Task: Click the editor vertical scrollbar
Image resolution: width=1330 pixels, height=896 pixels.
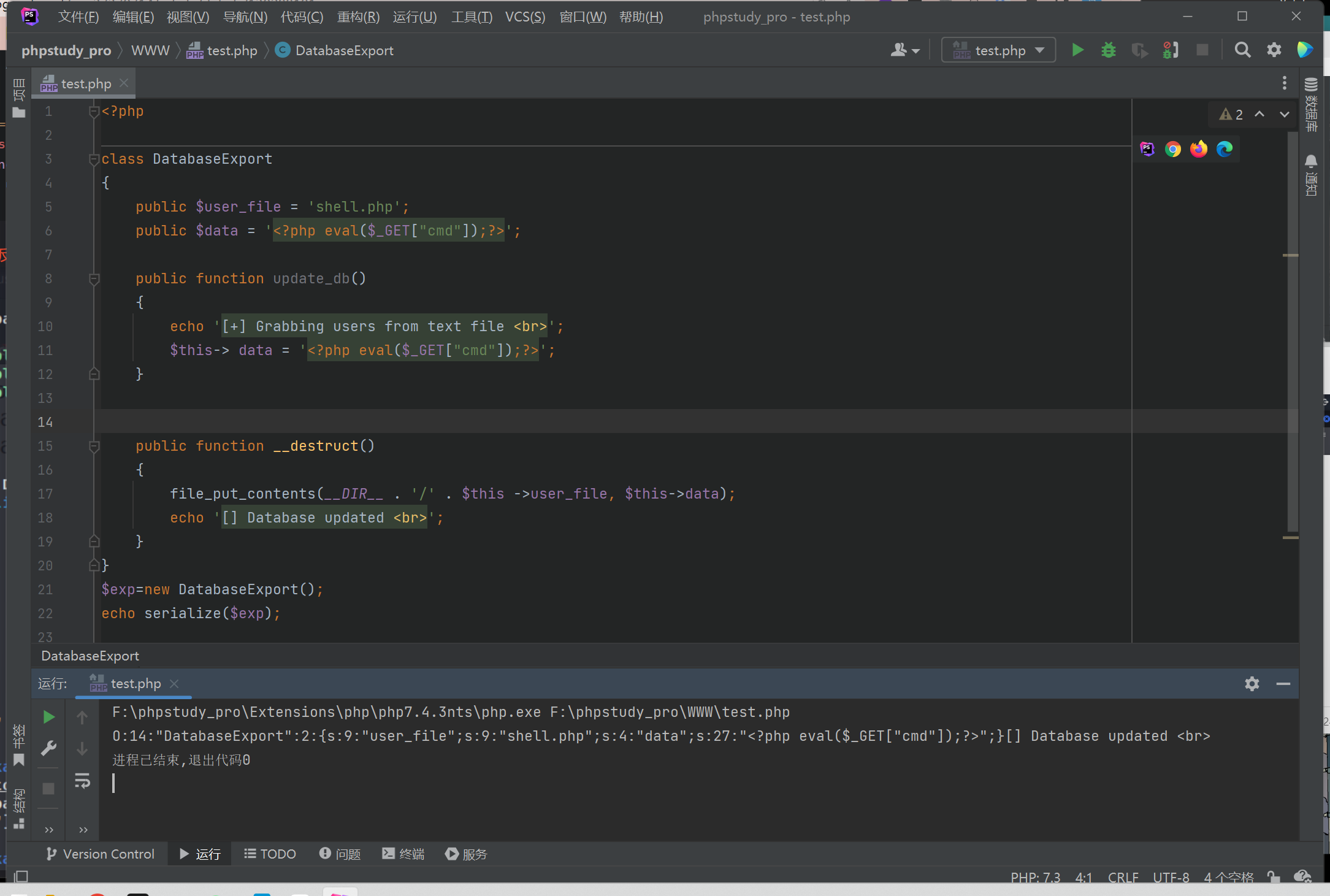Action: tap(1293, 331)
